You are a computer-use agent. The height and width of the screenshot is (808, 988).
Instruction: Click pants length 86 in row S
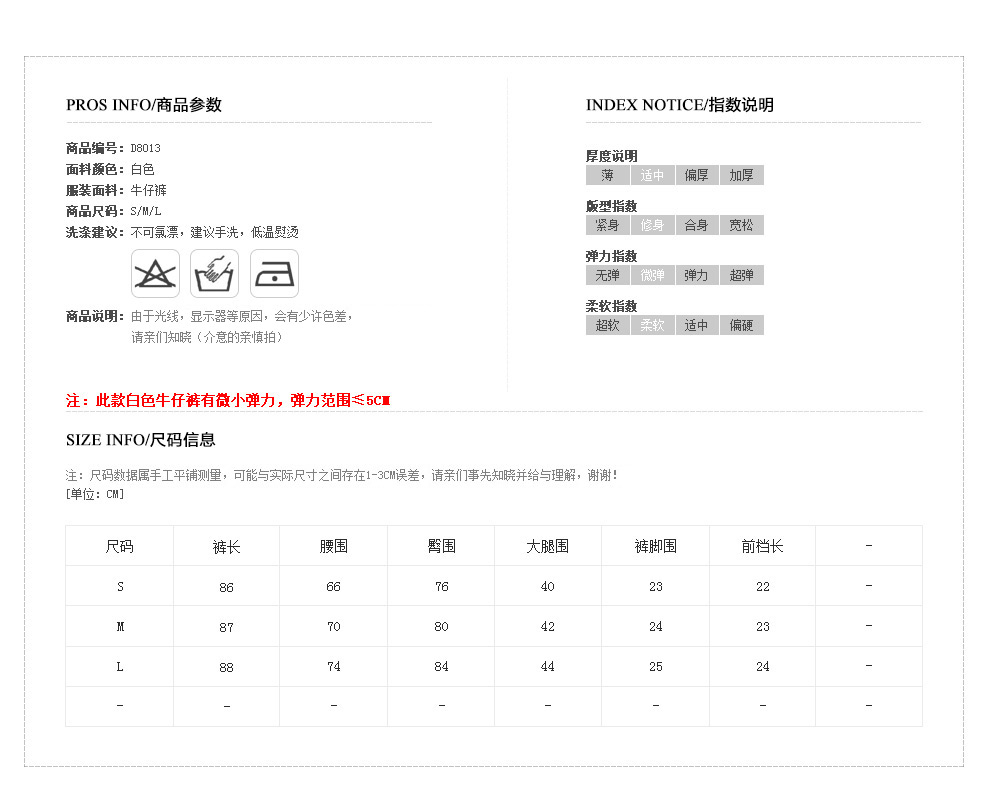pyautogui.click(x=226, y=587)
